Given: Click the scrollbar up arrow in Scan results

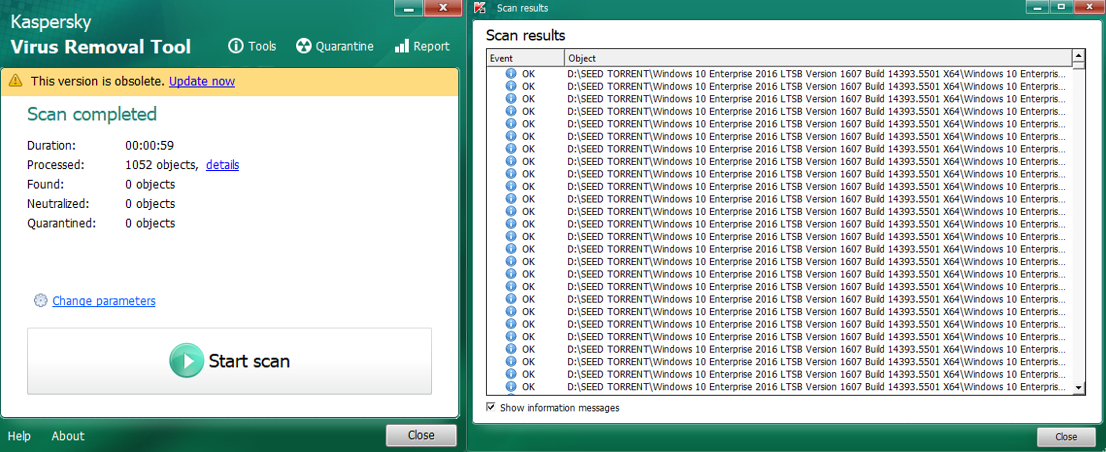Looking at the screenshot, I should tap(1078, 56).
